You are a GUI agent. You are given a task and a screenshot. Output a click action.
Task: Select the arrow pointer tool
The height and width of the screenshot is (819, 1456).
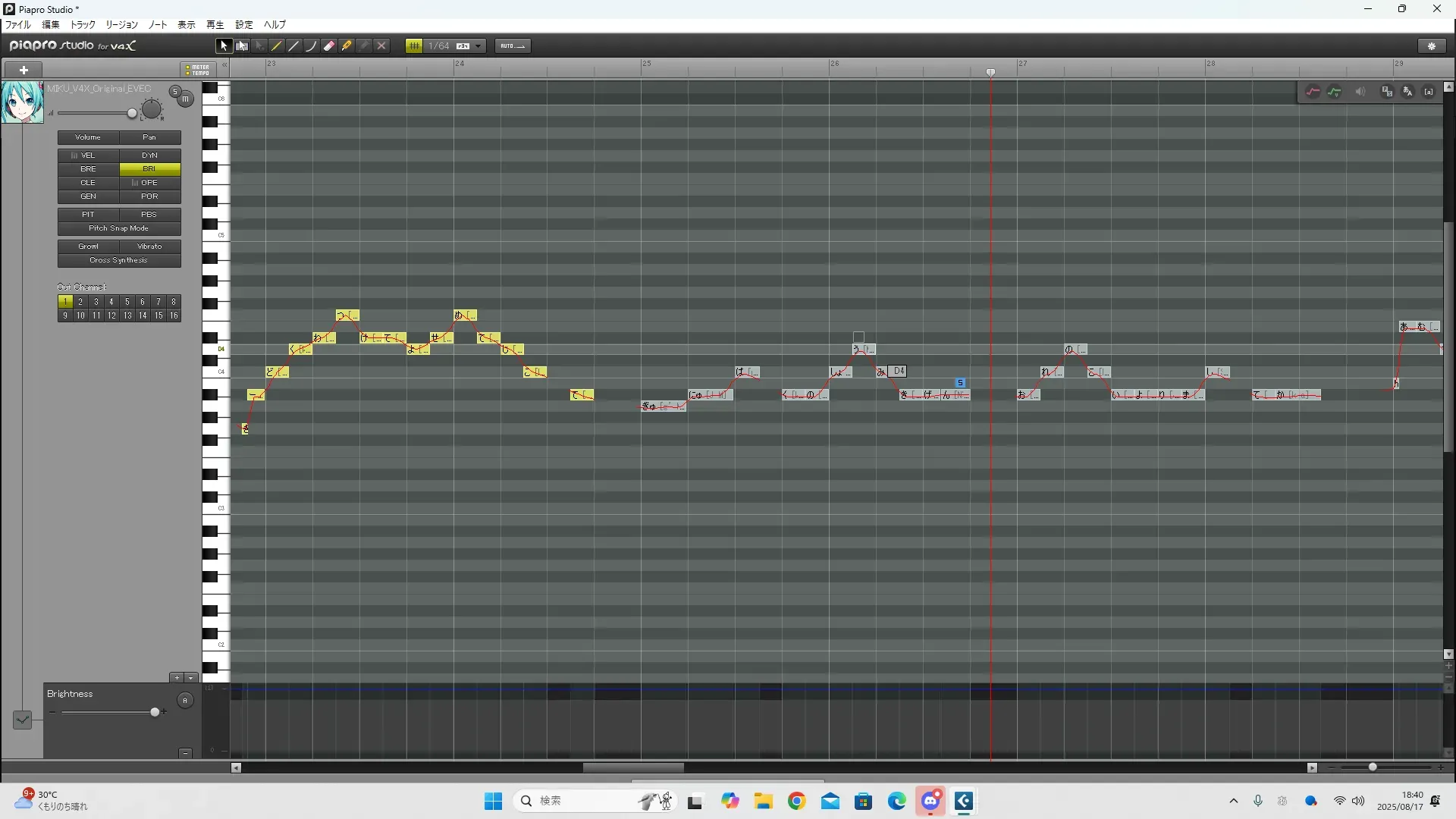tap(223, 46)
